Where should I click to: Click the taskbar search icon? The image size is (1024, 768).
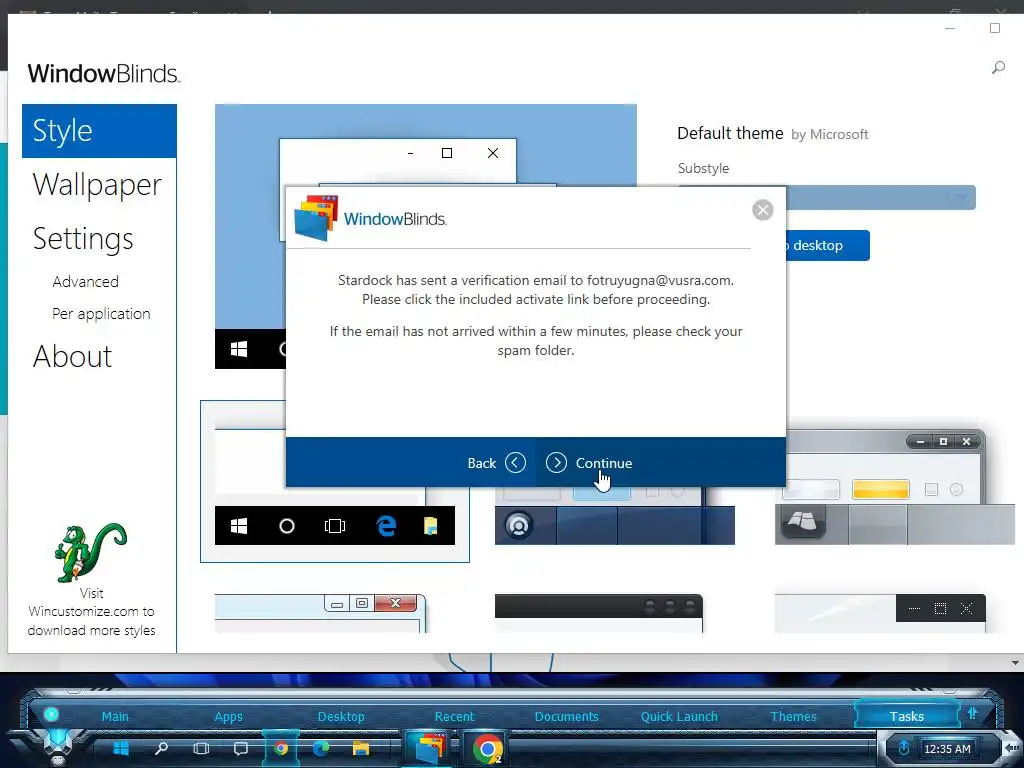click(161, 748)
